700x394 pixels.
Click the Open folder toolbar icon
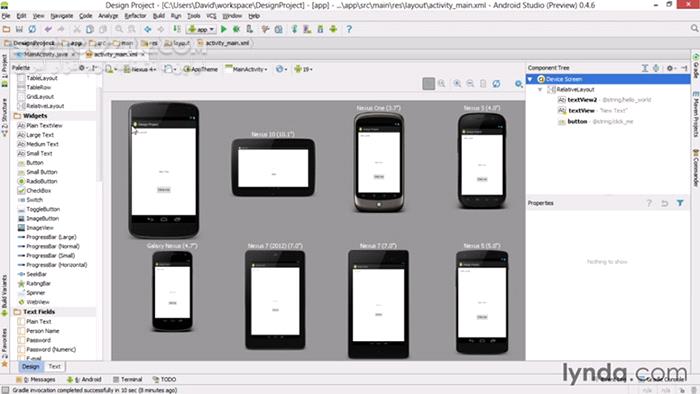tap(6, 29)
